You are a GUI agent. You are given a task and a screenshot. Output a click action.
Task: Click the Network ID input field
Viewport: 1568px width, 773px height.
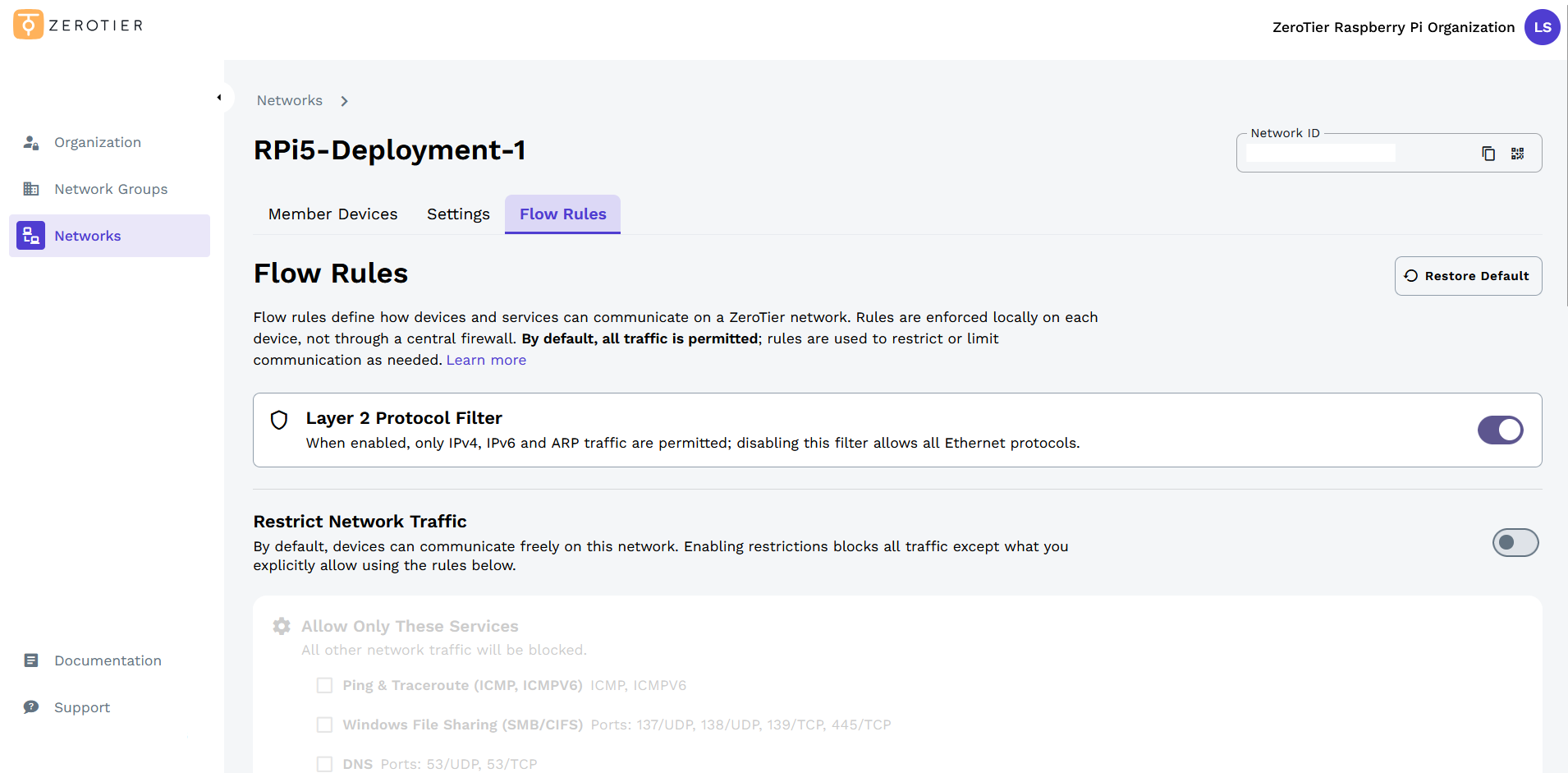[1320, 152]
